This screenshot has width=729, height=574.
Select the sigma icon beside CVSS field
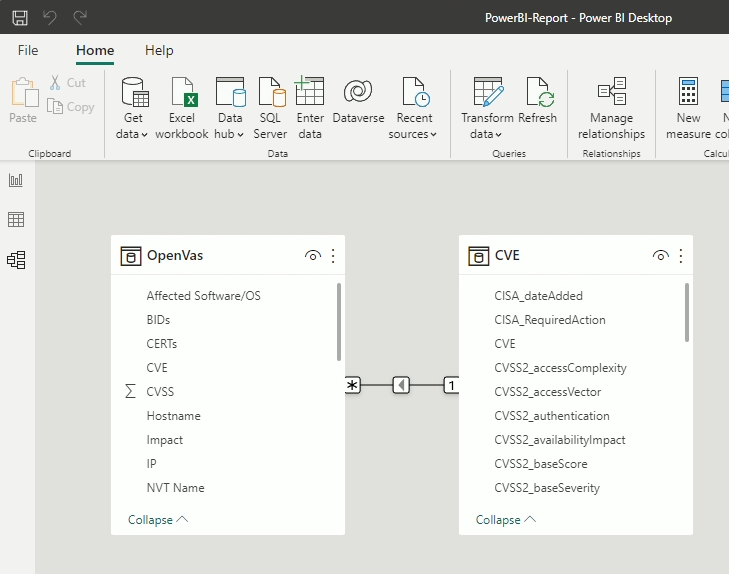click(131, 391)
